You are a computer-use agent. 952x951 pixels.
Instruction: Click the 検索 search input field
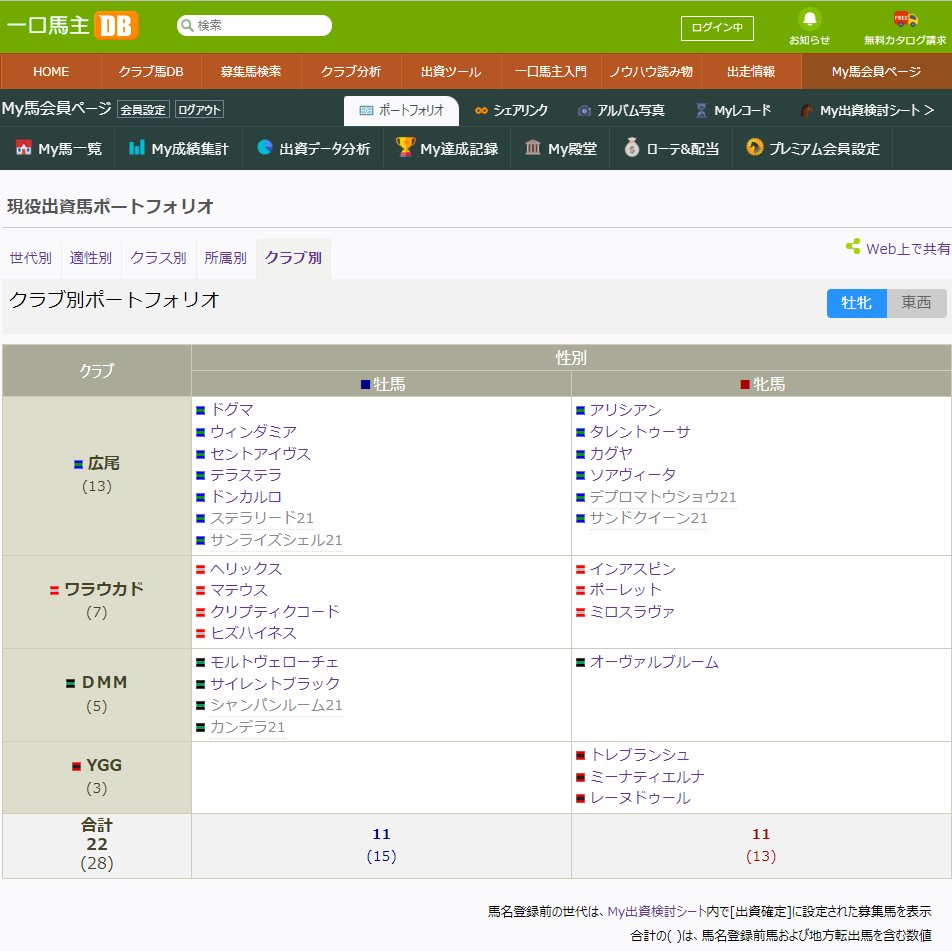coord(253,24)
